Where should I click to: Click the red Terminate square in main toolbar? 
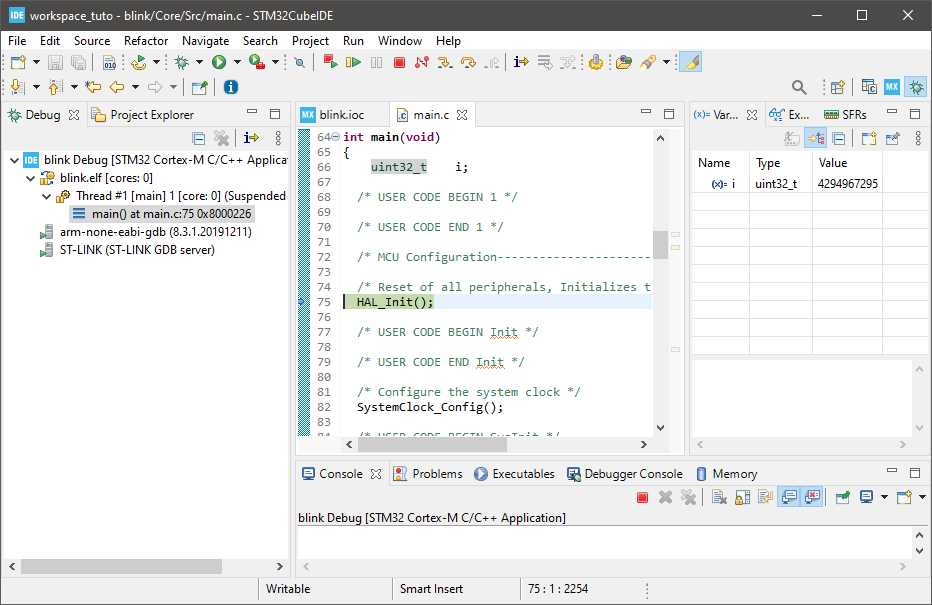[399, 62]
